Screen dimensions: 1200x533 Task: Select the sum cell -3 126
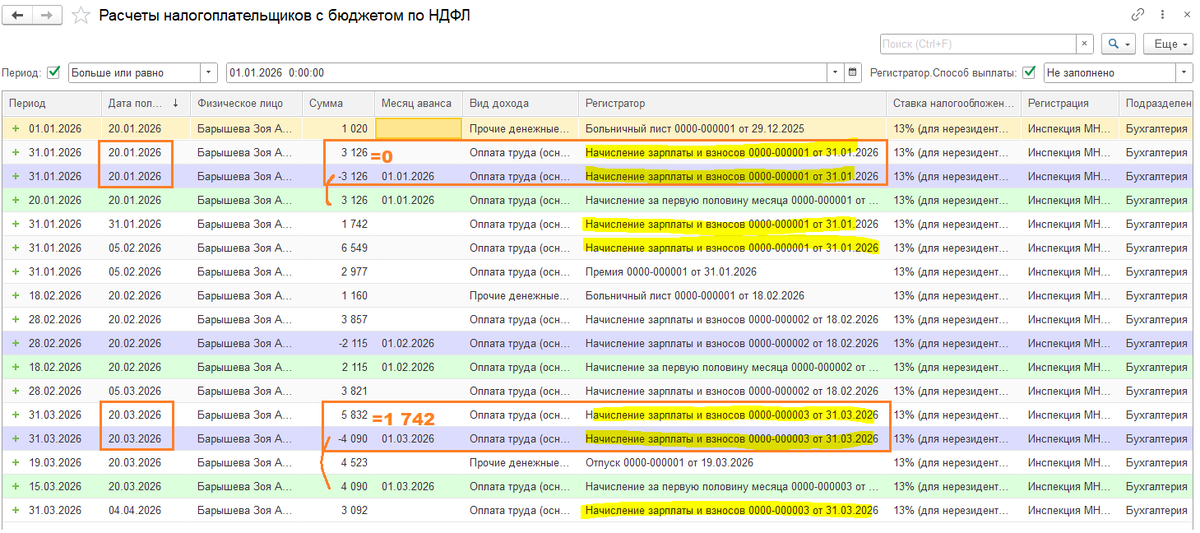click(337, 176)
